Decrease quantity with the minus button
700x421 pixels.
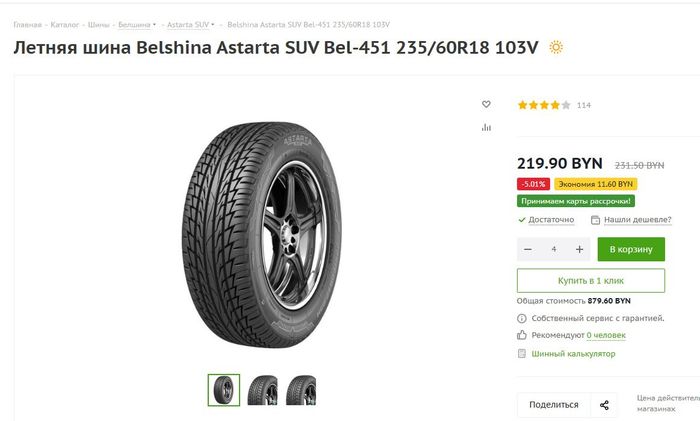point(528,249)
